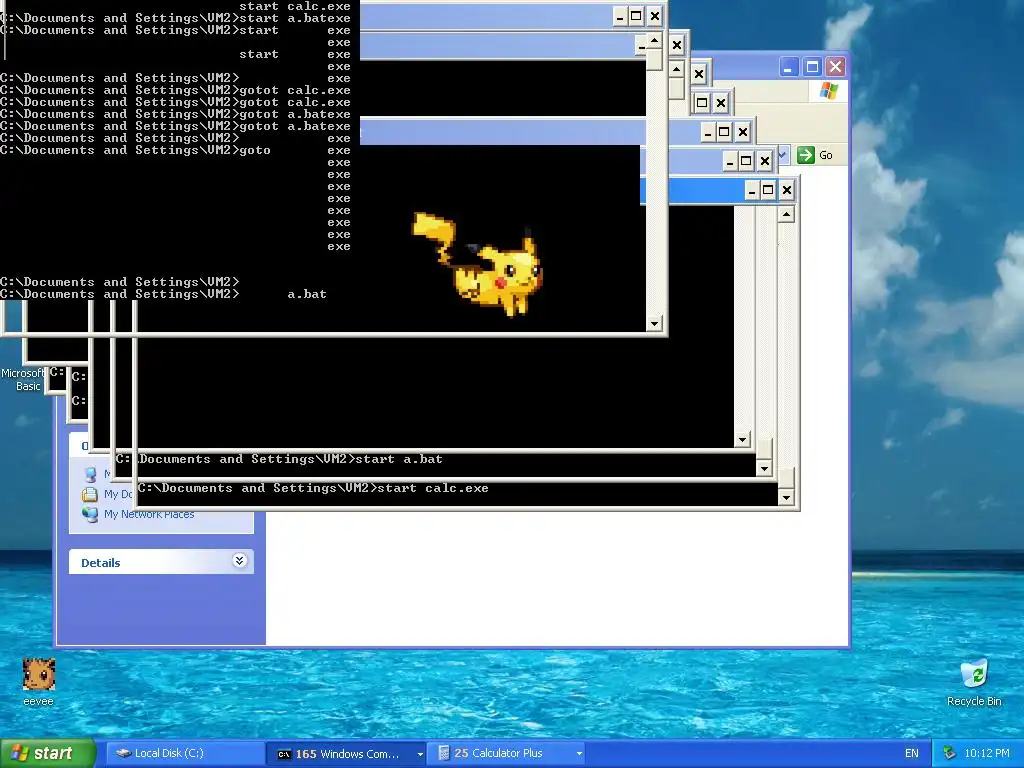
Task: Maximize the calc.exe command window at back
Action: coord(769,190)
